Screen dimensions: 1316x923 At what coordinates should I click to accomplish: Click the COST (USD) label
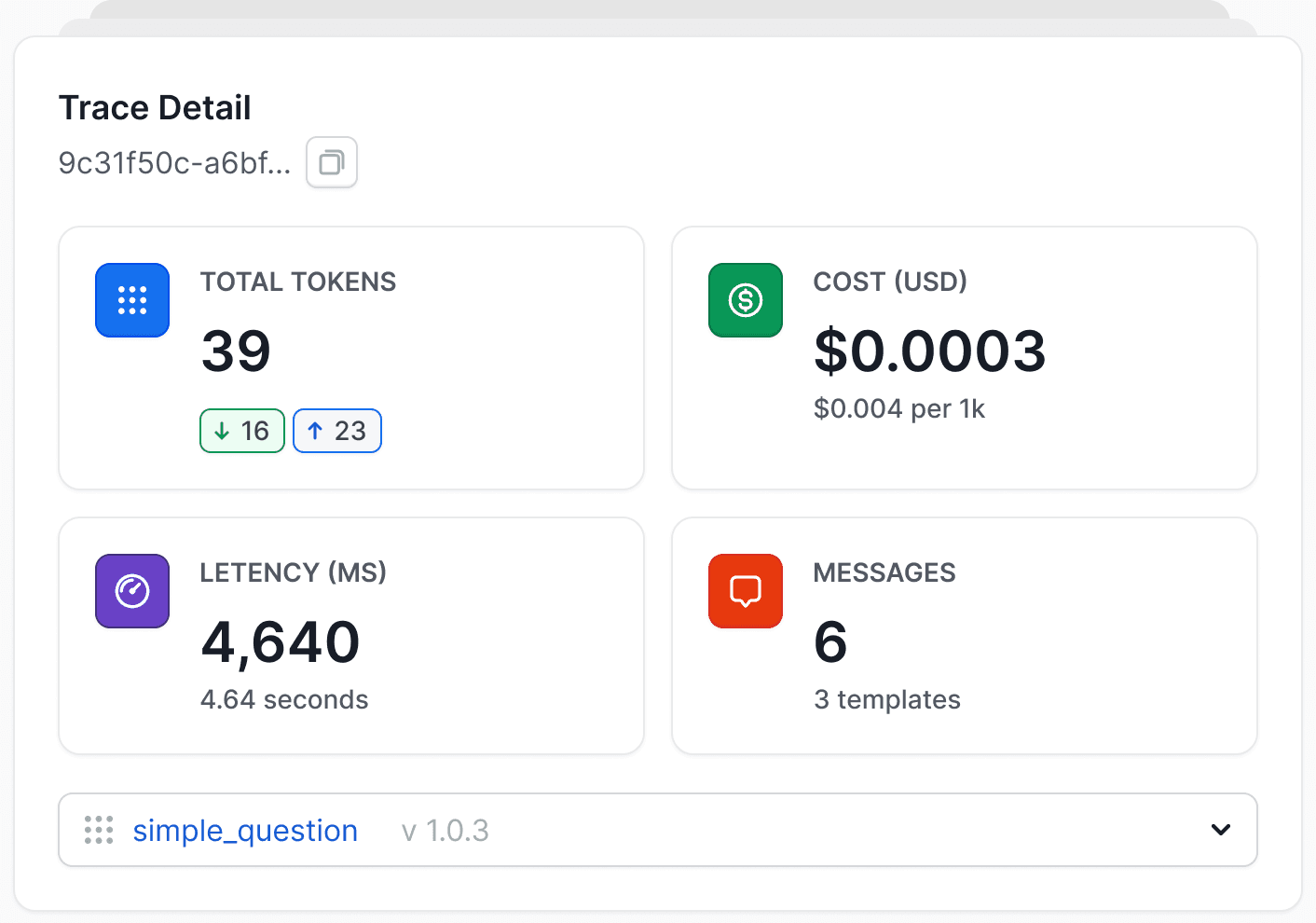890,282
